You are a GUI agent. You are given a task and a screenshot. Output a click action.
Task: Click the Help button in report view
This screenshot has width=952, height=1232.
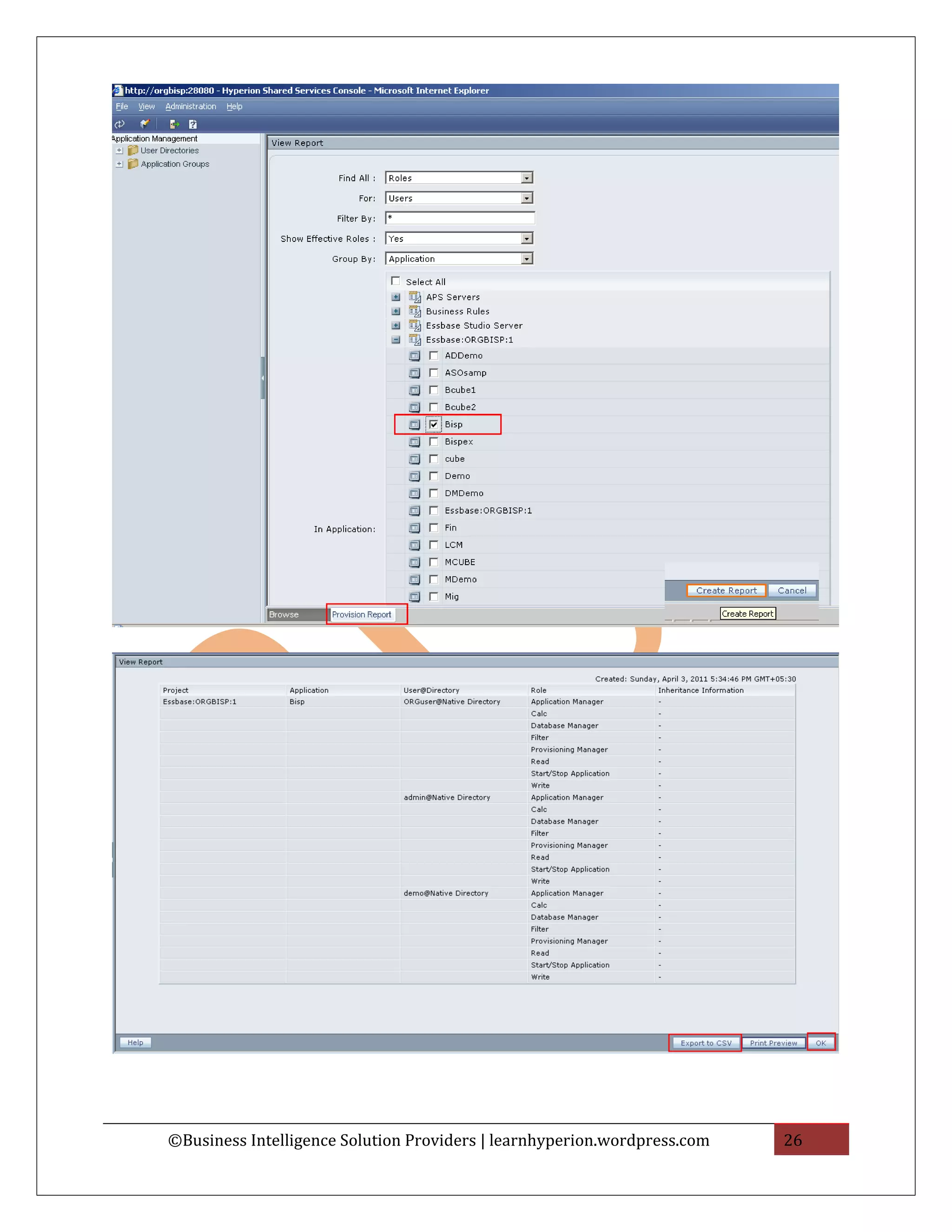point(135,1042)
